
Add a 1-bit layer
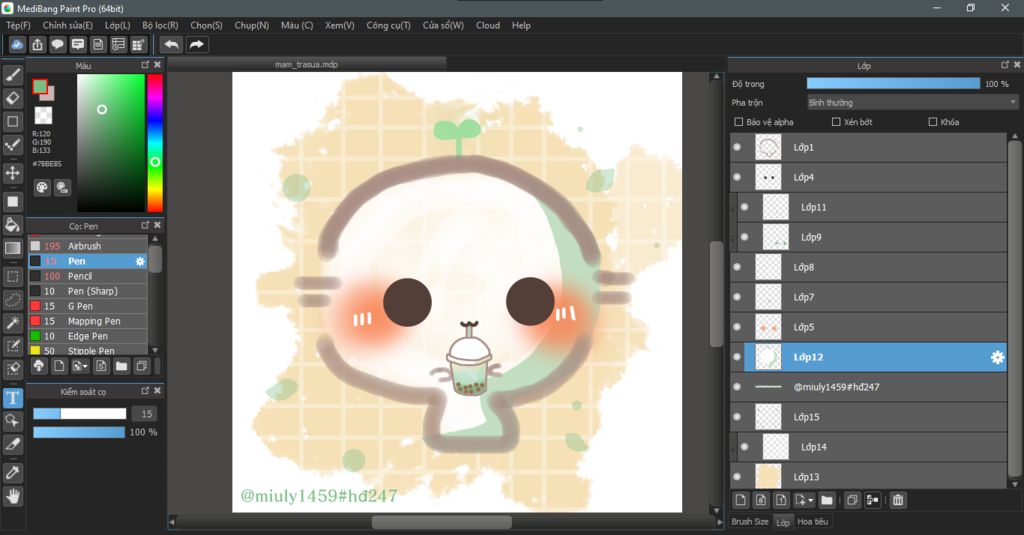point(781,500)
